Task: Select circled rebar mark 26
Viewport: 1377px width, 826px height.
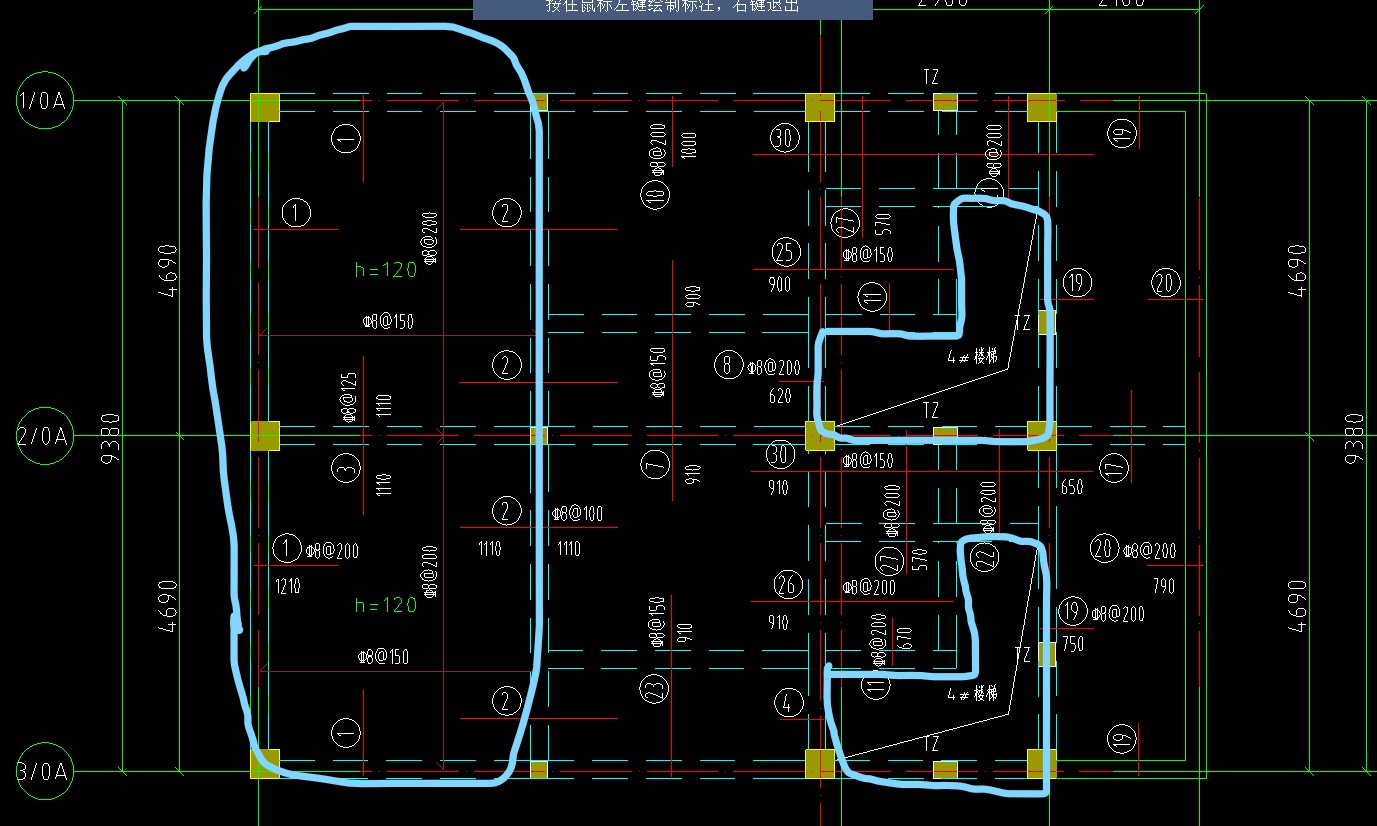Action: [x=788, y=584]
